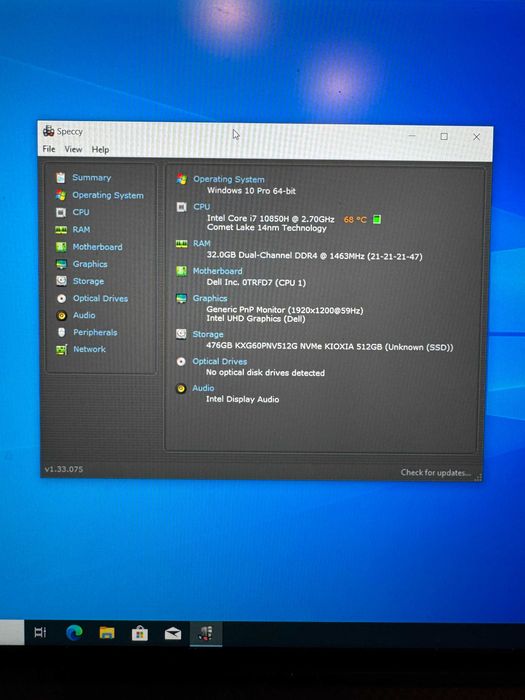Image resolution: width=525 pixels, height=700 pixels.
Task: Open the File menu
Action: [x=49, y=149]
